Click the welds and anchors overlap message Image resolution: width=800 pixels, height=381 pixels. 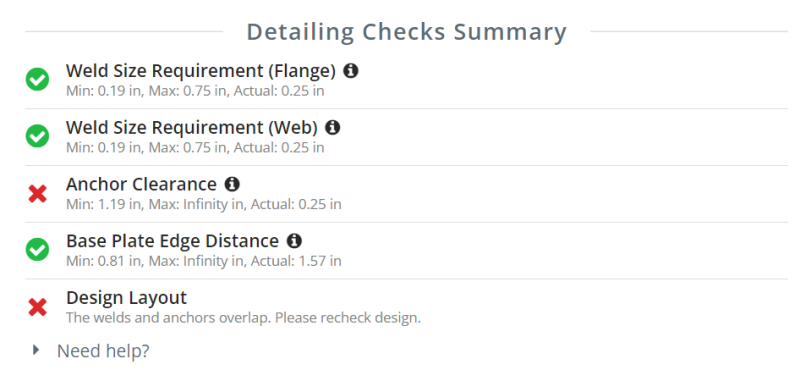[x=243, y=318]
